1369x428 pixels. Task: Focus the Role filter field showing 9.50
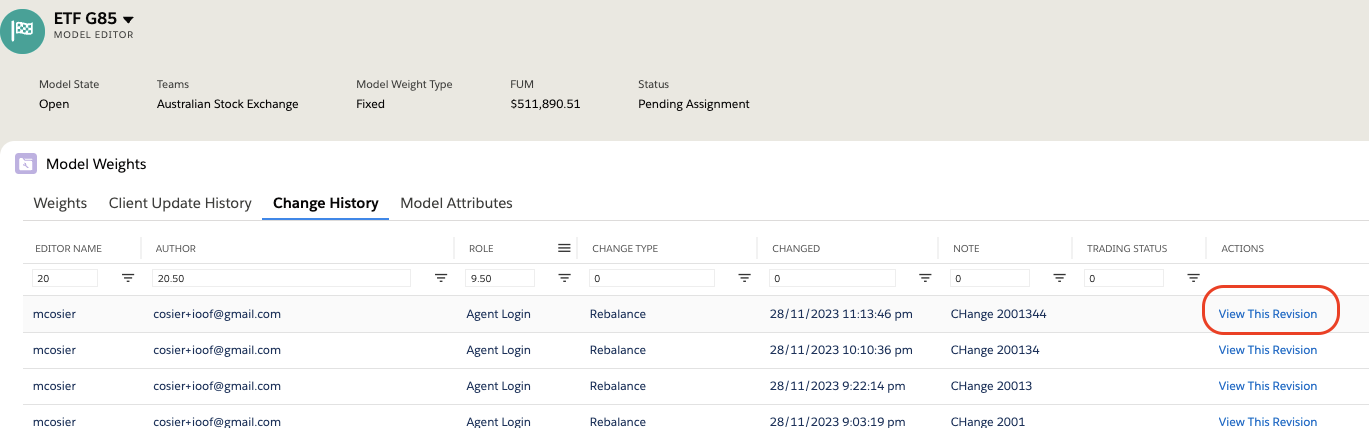point(499,278)
